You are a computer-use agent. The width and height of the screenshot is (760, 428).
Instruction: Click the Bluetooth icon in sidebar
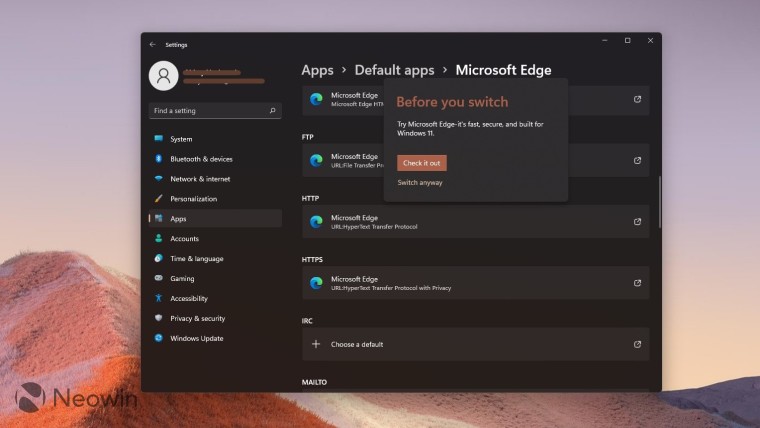(158, 158)
